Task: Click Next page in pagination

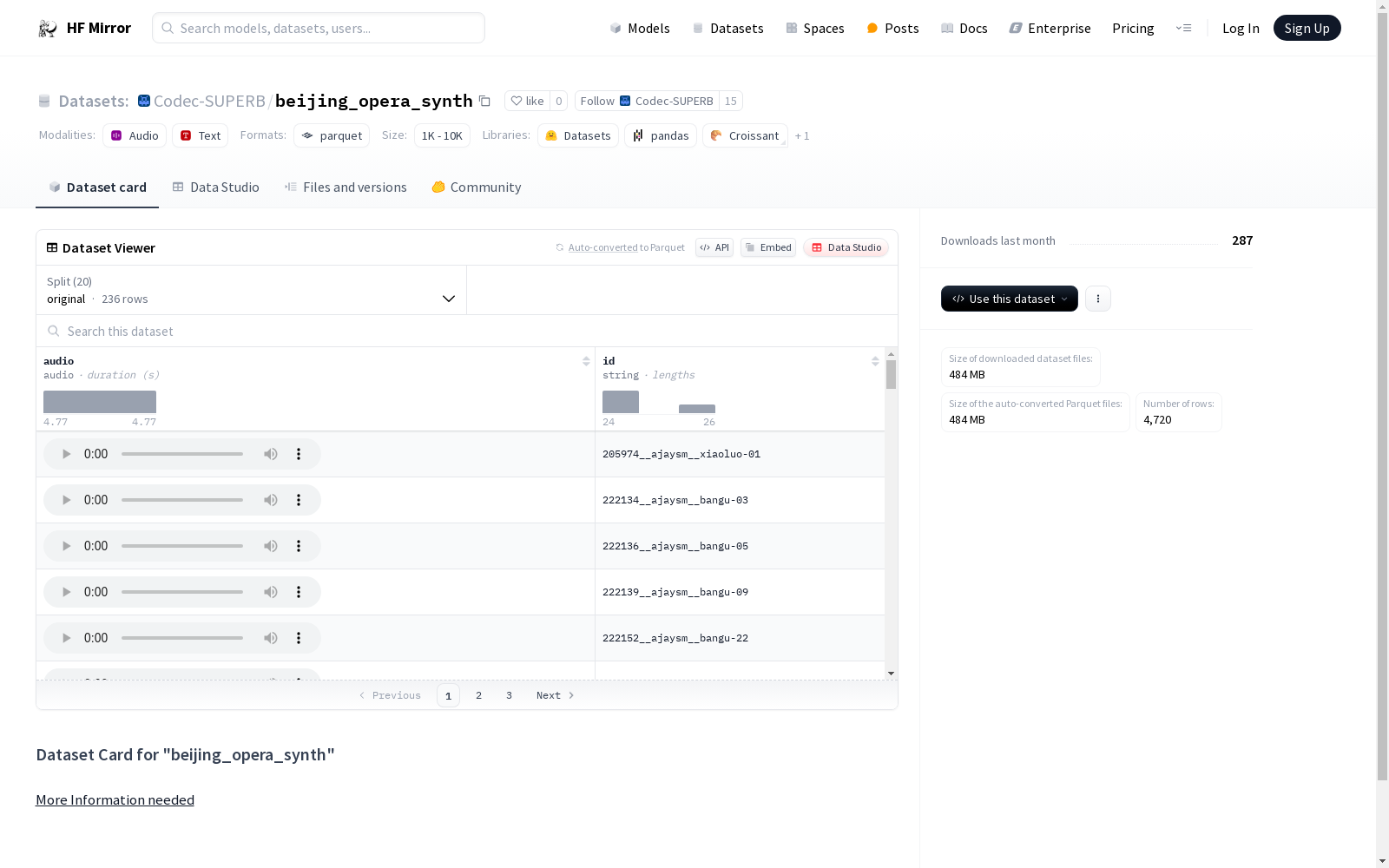Action: [x=556, y=695]
